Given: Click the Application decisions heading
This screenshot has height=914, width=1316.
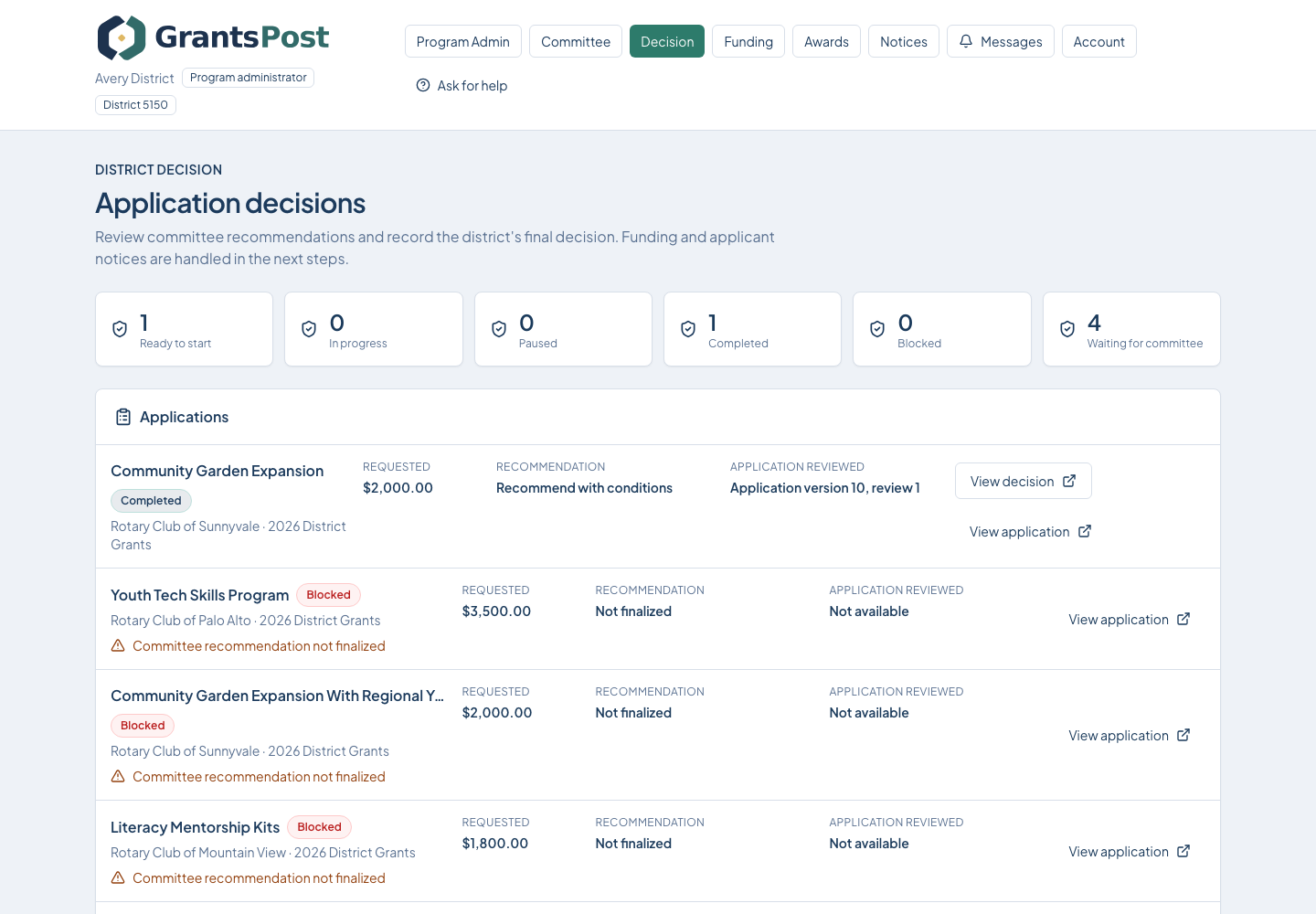Looking at the screenshot, I should [x=230, y=203].
